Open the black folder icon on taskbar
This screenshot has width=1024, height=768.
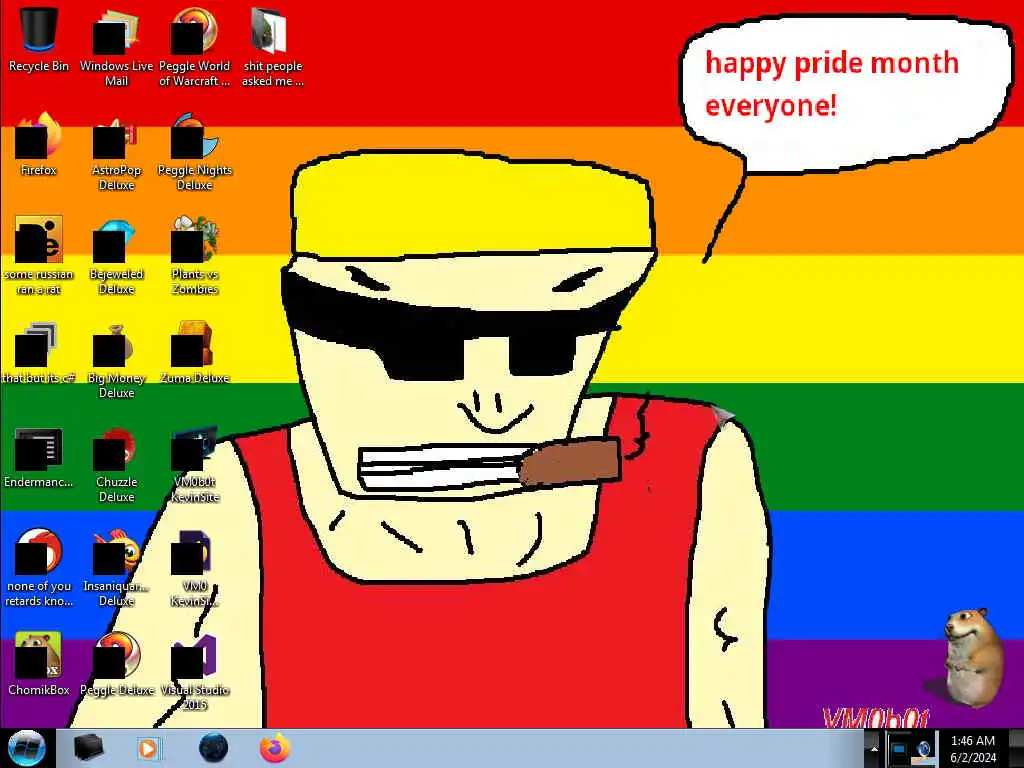(88, 748)
